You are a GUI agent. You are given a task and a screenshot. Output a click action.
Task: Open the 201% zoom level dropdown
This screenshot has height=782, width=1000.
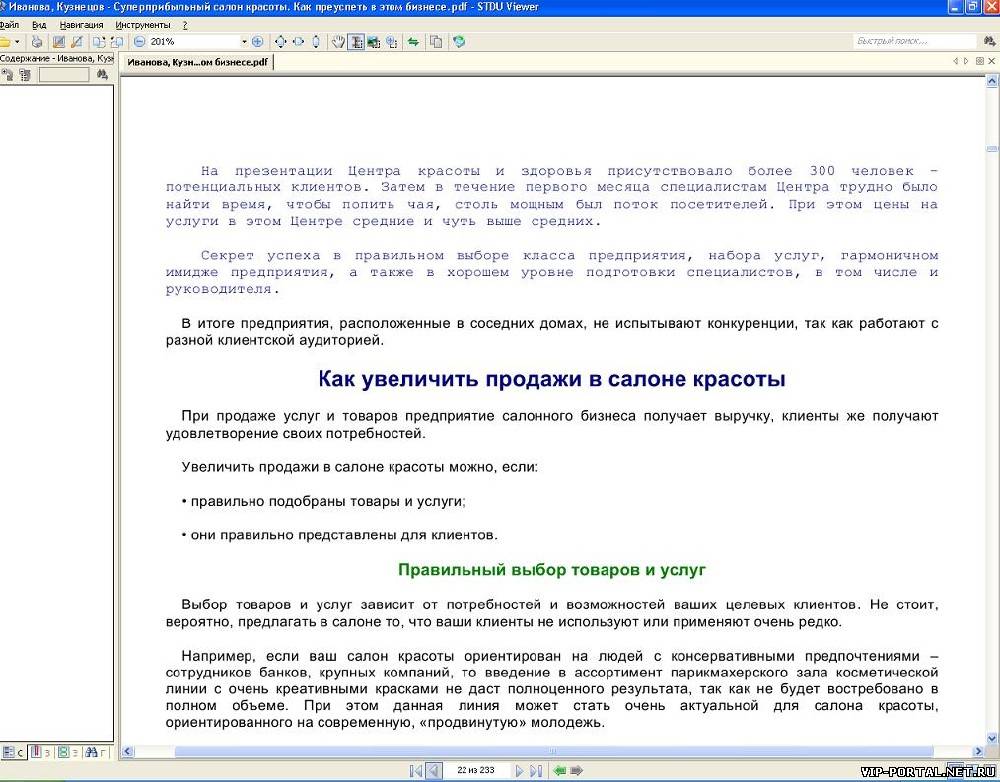tap(244, 41)
